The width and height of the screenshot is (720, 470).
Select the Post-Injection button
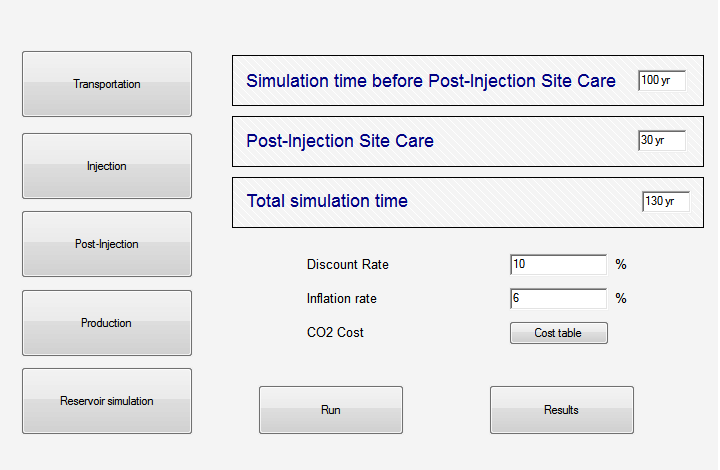point(107,244)
